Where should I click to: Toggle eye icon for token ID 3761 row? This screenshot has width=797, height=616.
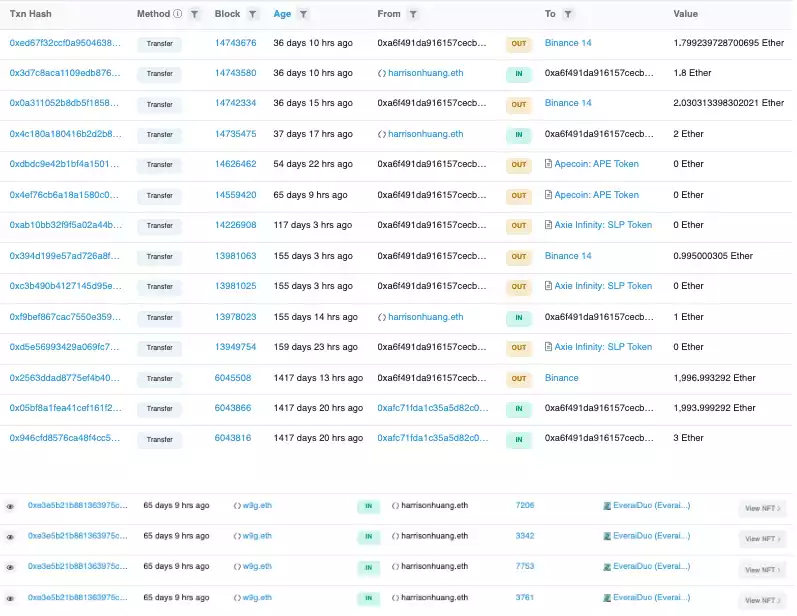pyautogui.click(x=10, y=599)
